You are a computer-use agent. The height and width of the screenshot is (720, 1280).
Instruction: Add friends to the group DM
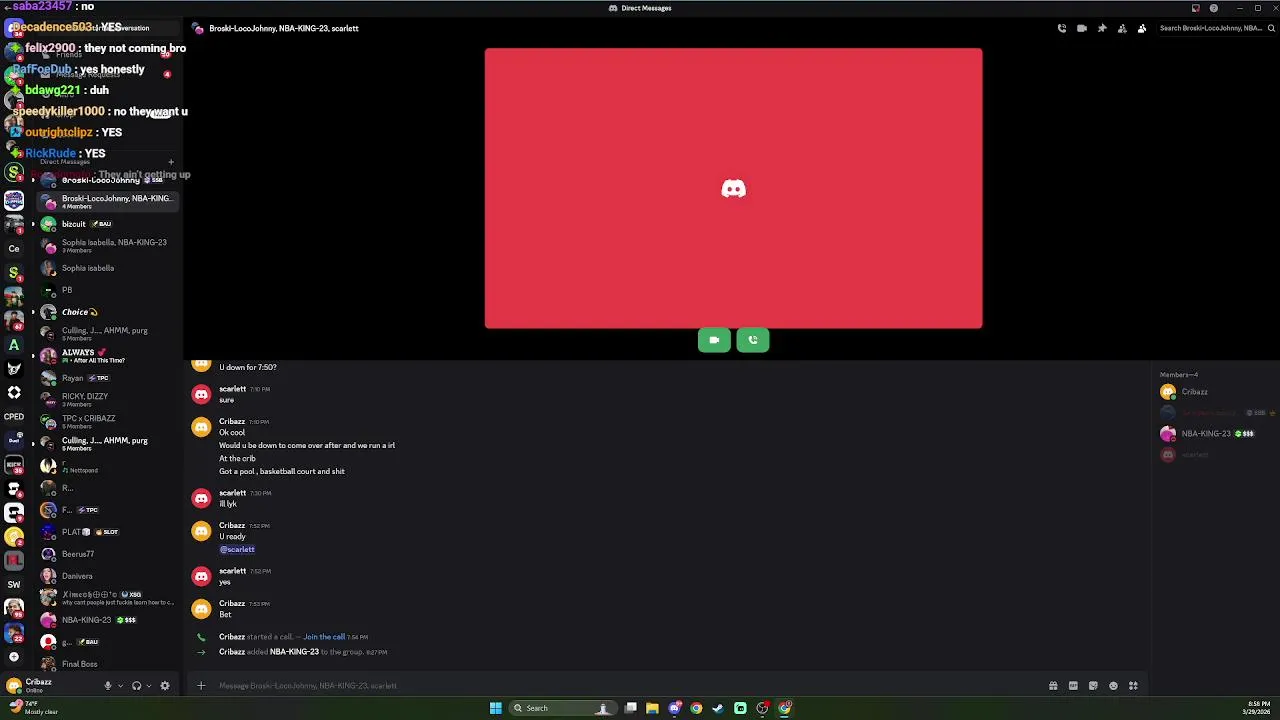click(1122, 28)
